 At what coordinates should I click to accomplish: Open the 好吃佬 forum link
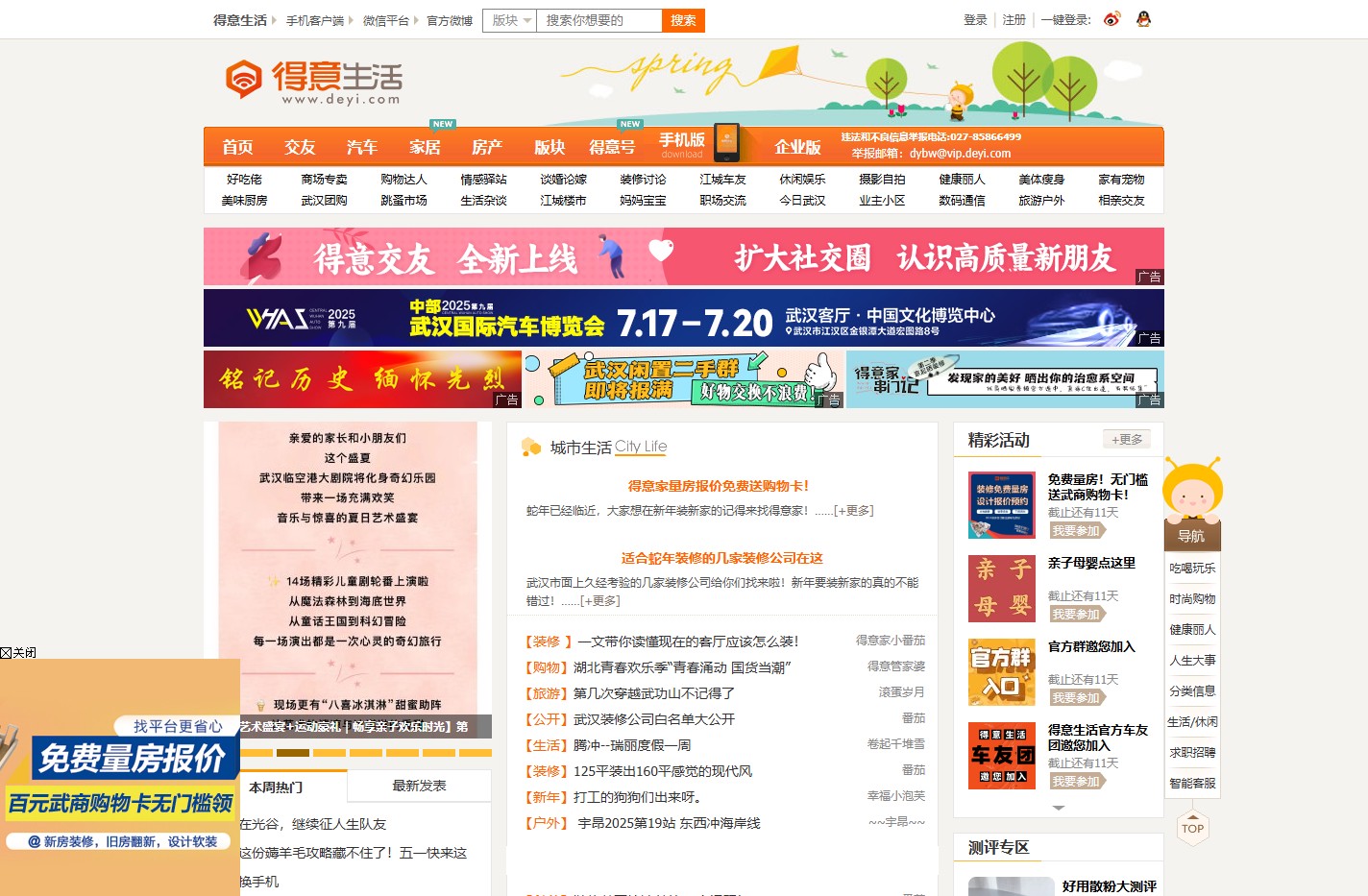244,180
